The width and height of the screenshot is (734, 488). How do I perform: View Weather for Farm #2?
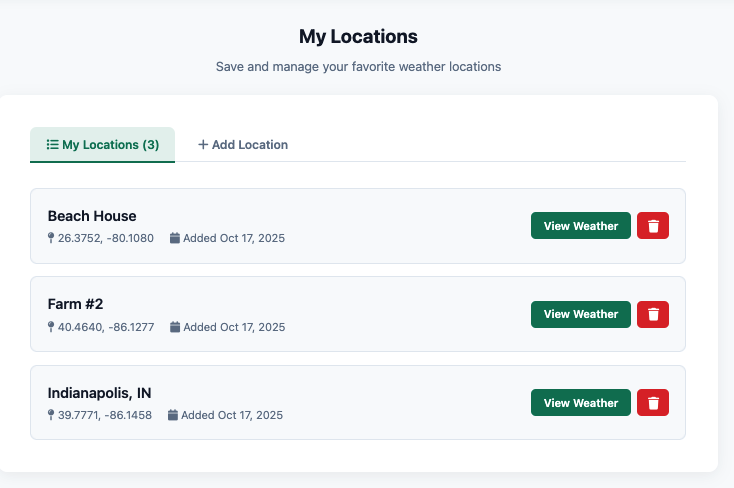point(580,314)
